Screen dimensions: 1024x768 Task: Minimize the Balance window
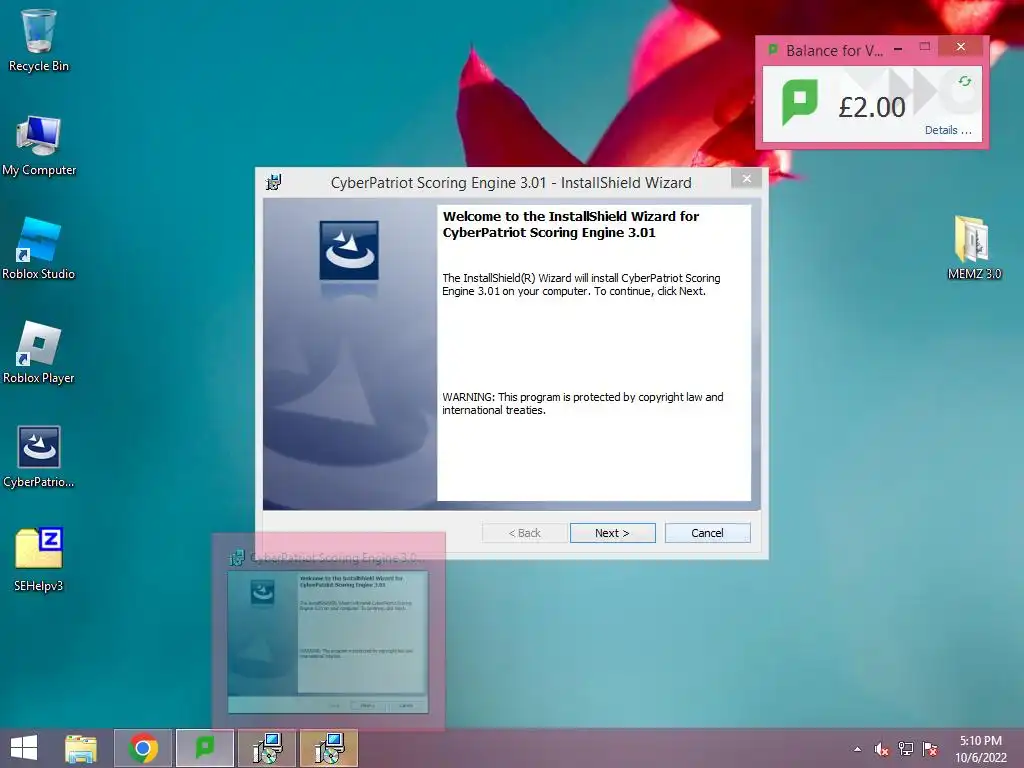tap(899, 48)
